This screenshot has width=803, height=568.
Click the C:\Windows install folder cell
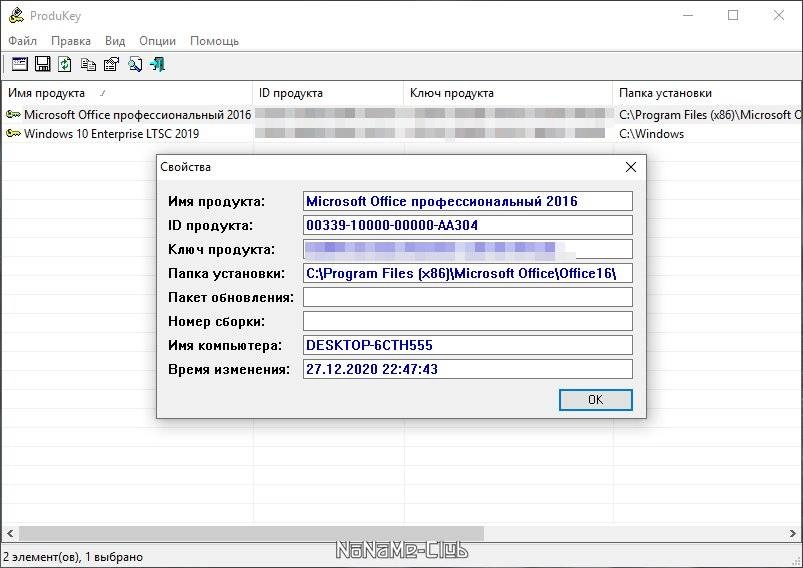click(x=651, y=134)
